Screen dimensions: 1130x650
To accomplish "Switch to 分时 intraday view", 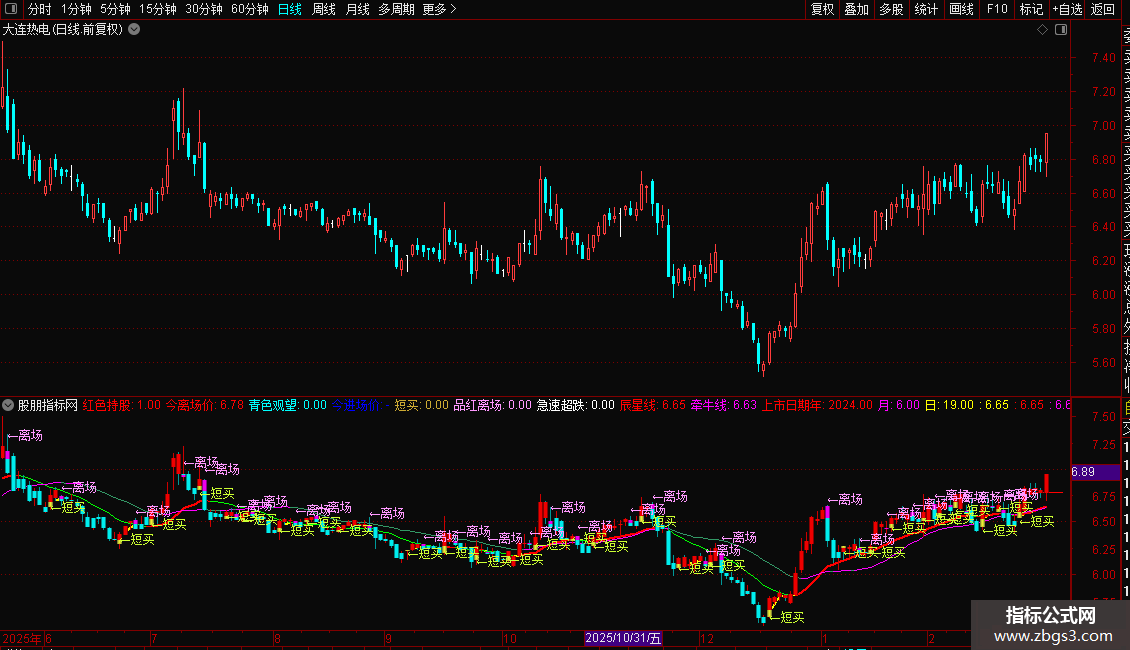I will click(x=40, y=9).
